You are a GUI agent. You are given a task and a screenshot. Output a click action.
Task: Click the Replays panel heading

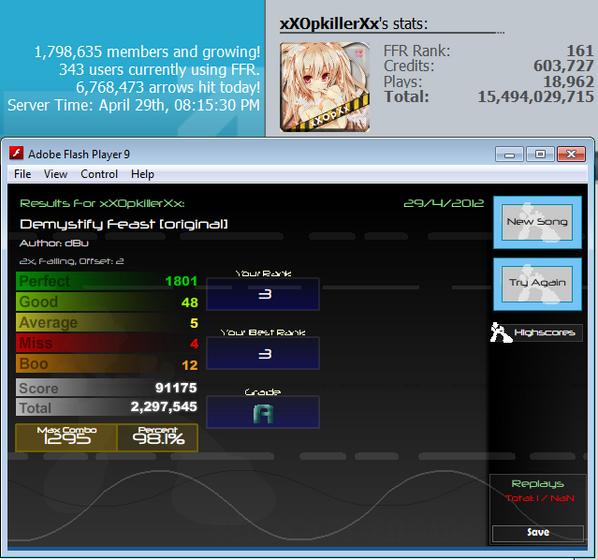(x=537, y=484)
